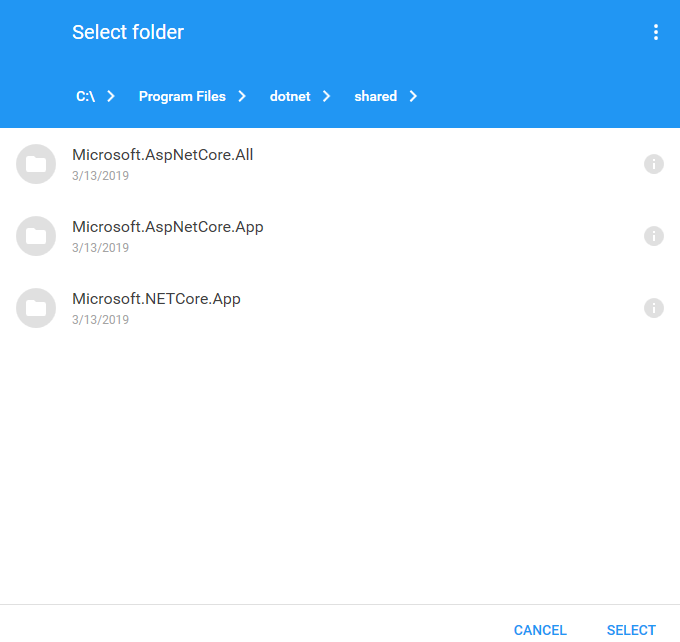This screenshot has width=680, height=642.
Task: Expand chevron after Program Files breadcrumb
Action: [x=242, y=96]
